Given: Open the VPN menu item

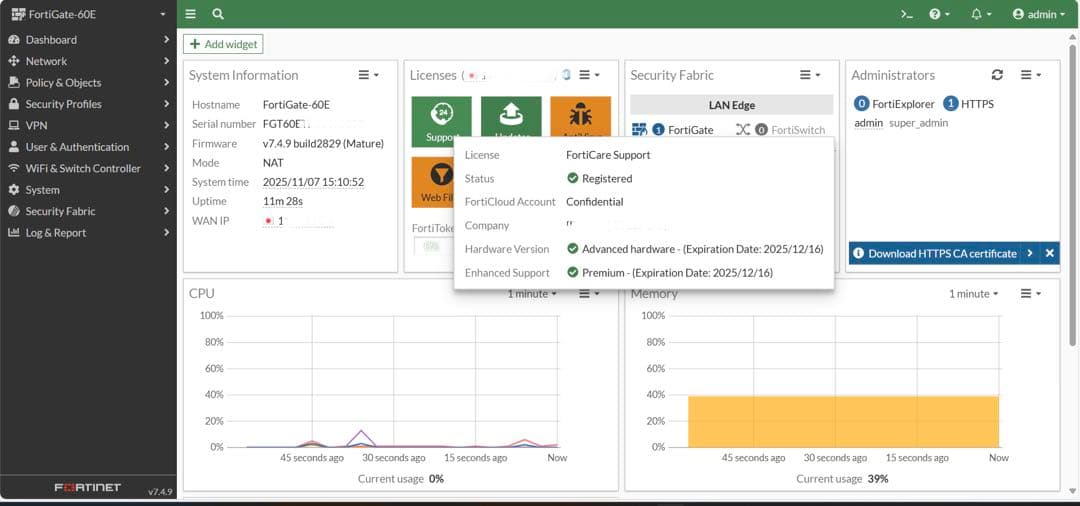Looking at the screenshot, I should [x=88, y=125].
